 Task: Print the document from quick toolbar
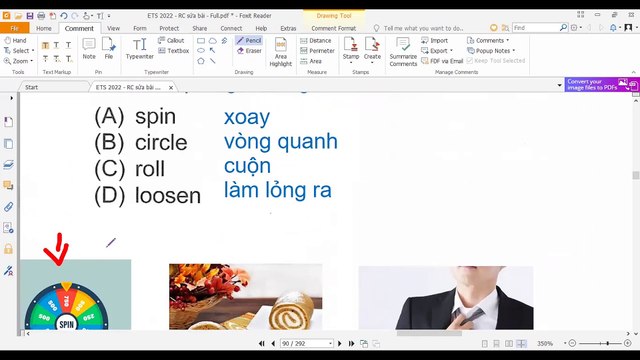[41, 16]
